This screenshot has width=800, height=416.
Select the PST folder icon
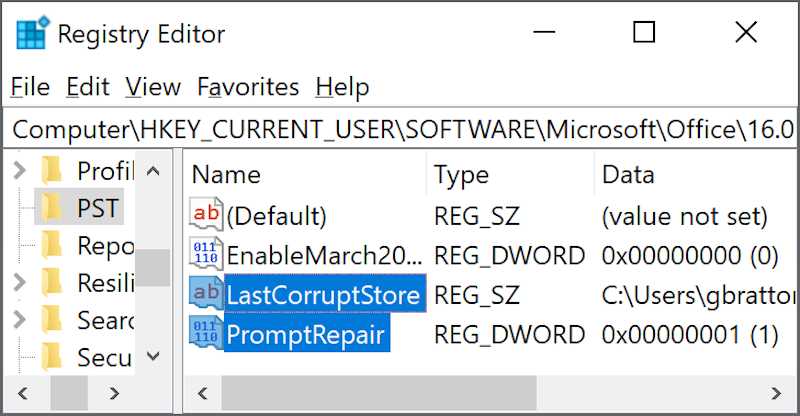point(53,208)
